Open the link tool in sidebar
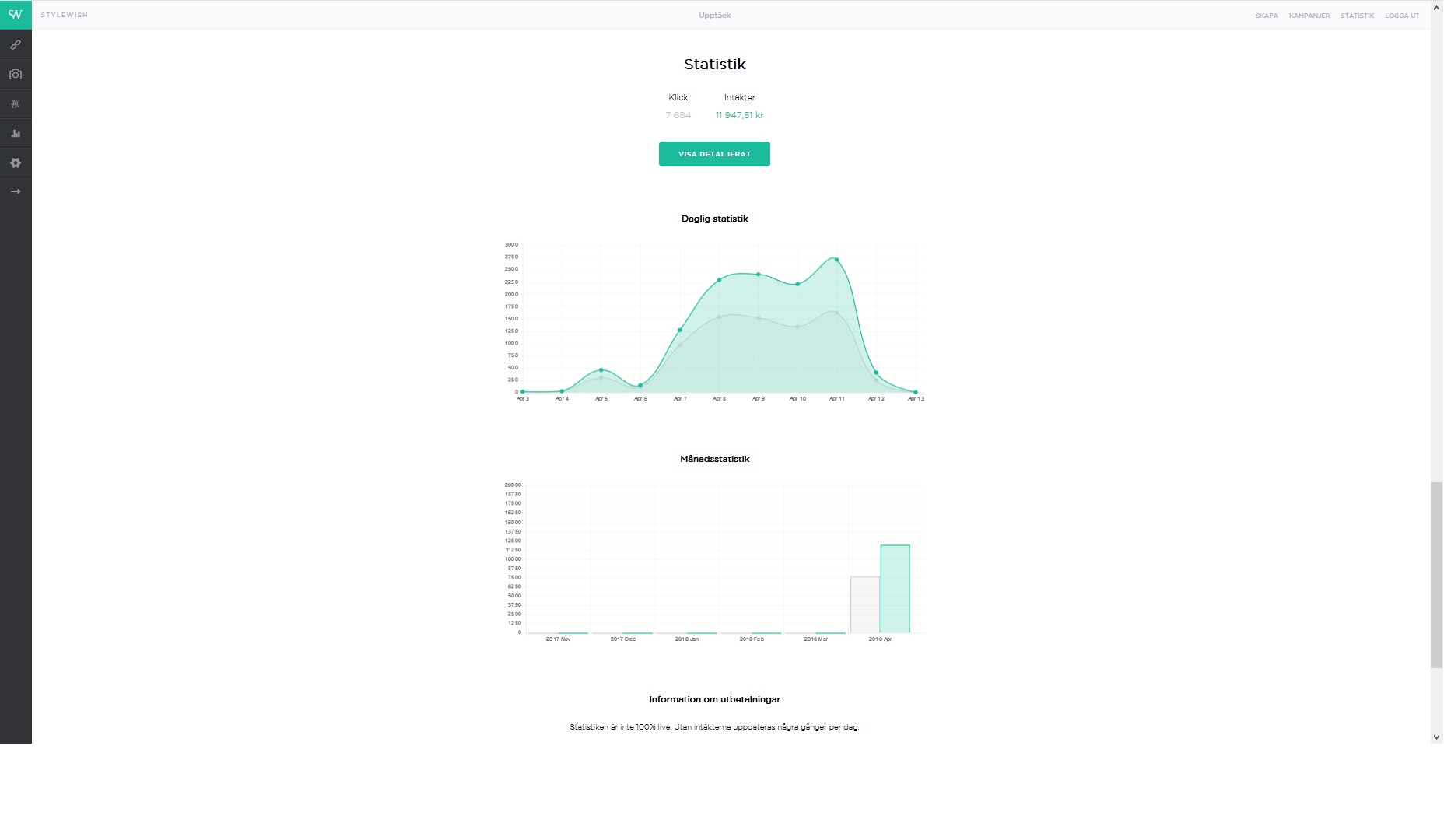The width and height of the screenshot is (1444, 840). [16, 45]
